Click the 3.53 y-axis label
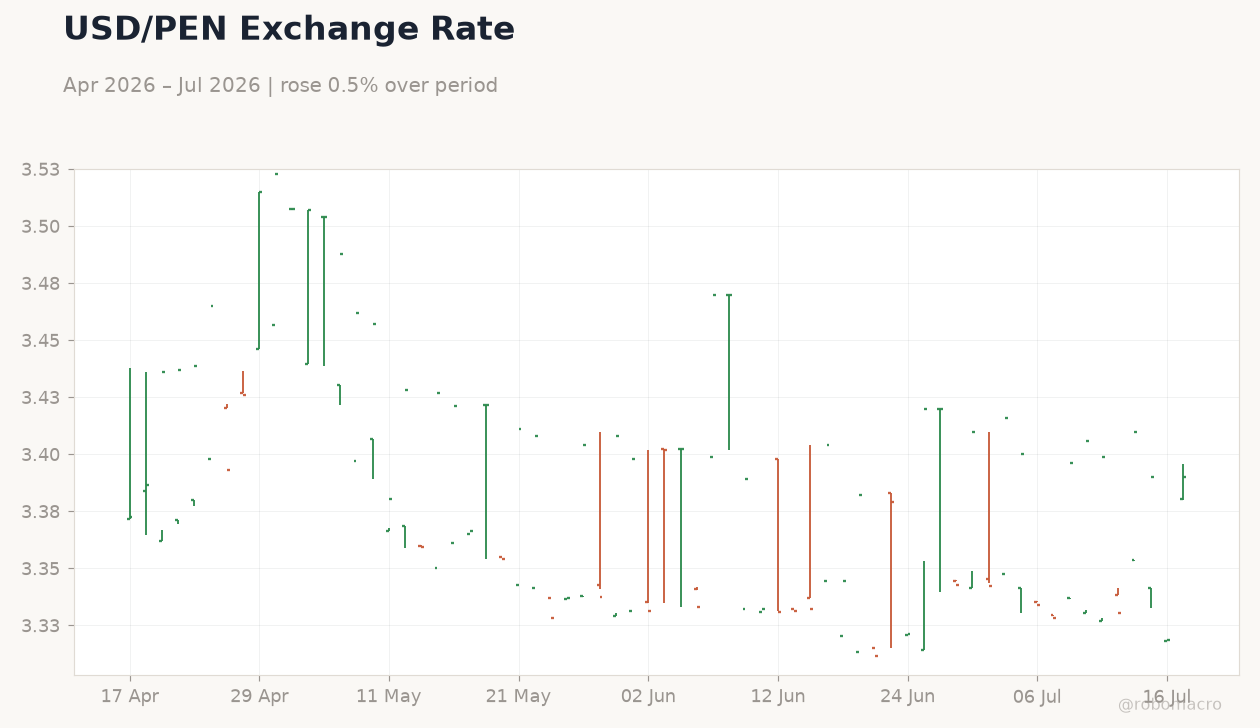This screenshot has height=728, width=1260. pos(41,170)
